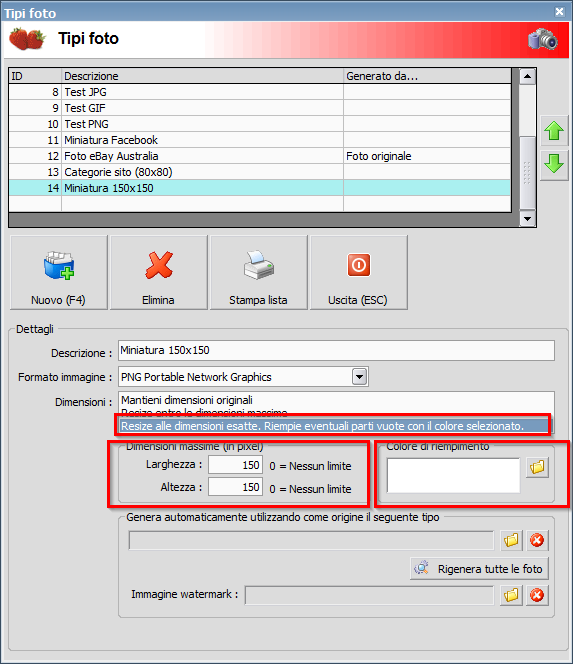The height and width of the screenshot is (664, 573).
Task: Click the red X Elimina button
Action: [x=158, y=273]
